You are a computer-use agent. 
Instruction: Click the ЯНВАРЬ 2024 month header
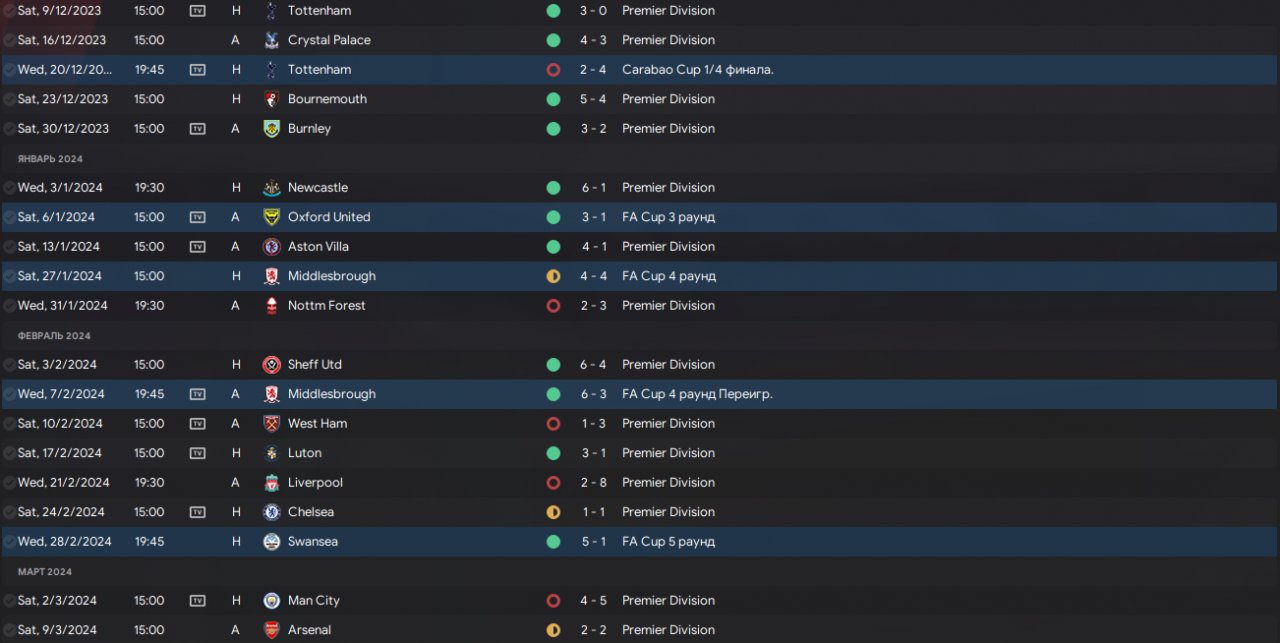click(50, 159)
